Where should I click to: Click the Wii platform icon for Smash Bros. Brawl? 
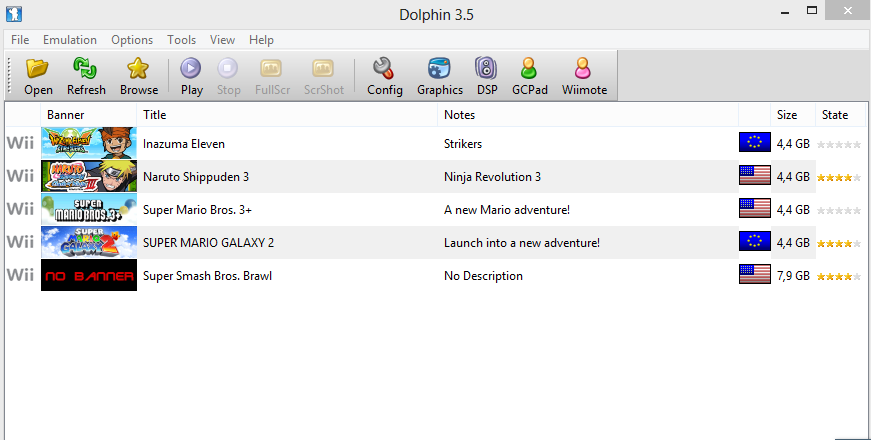[21, 274]
